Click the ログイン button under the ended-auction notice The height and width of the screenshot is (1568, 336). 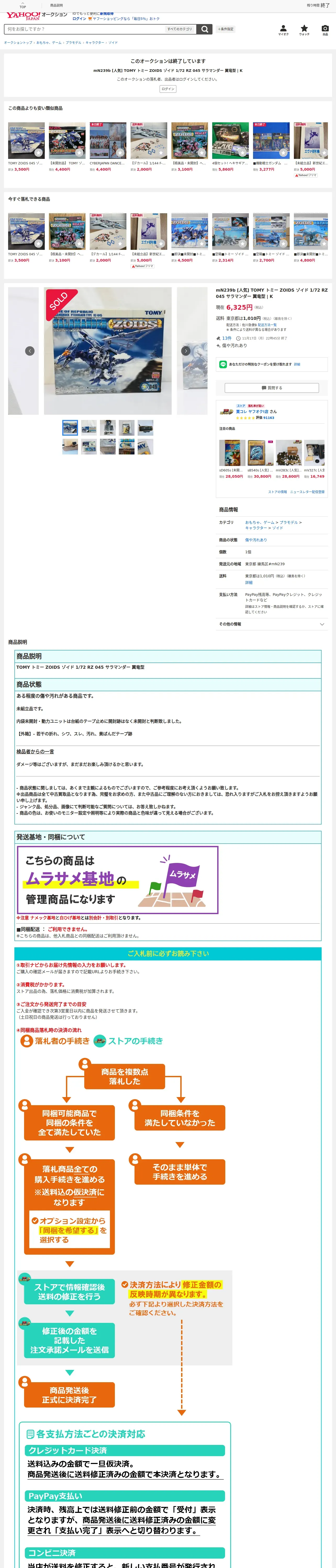[x=168, y=89]
